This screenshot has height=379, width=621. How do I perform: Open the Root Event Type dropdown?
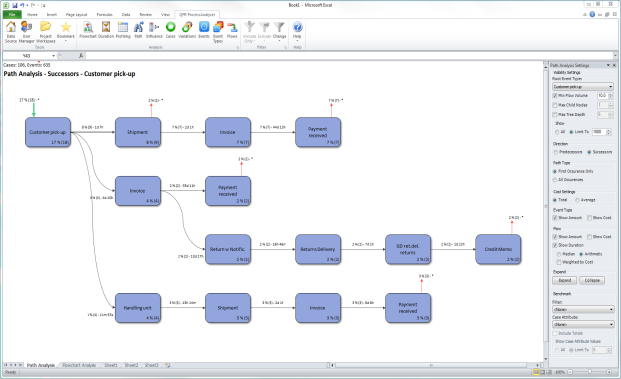point(583,86)
